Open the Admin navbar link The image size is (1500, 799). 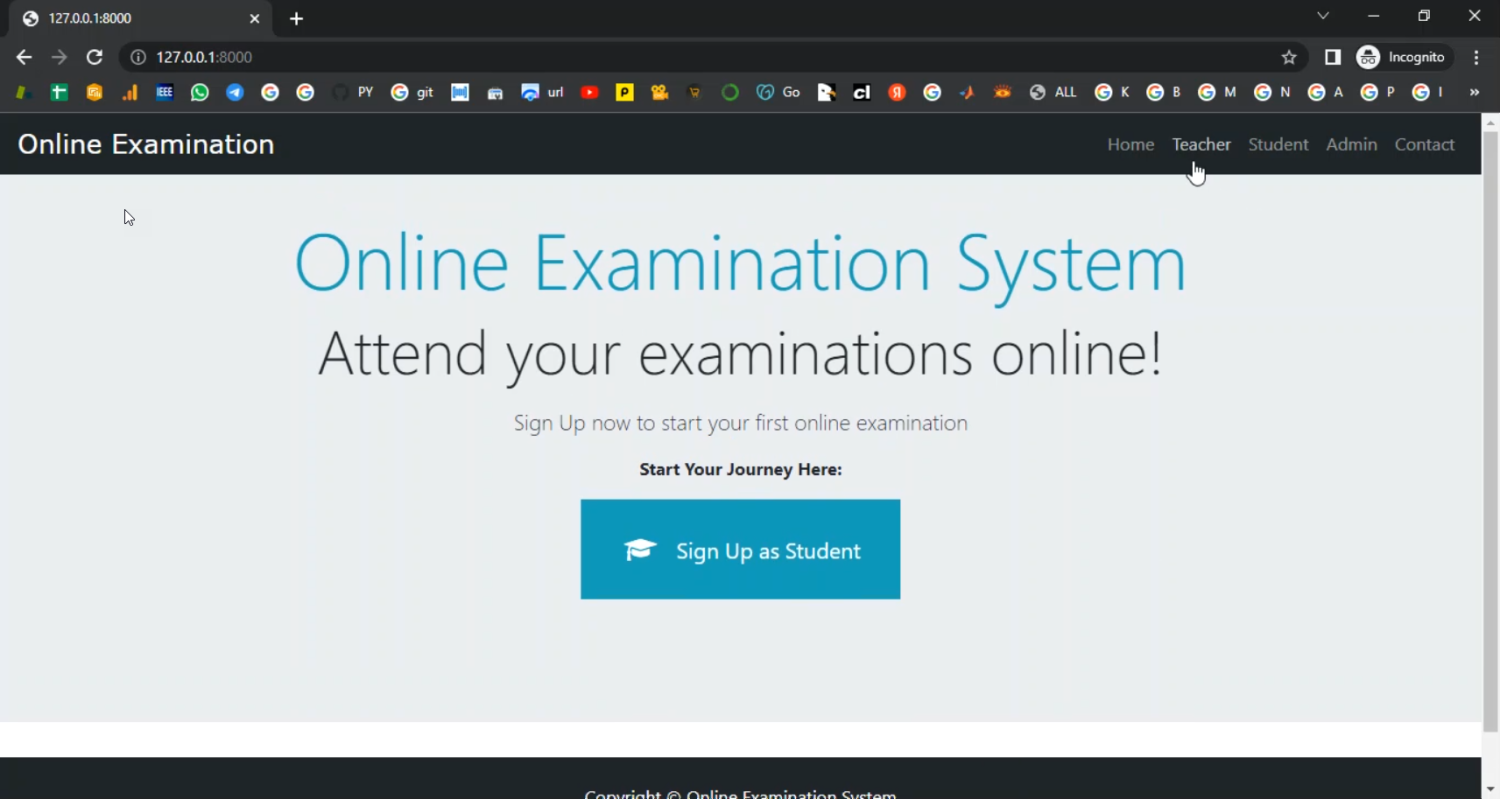(1352, 144)
